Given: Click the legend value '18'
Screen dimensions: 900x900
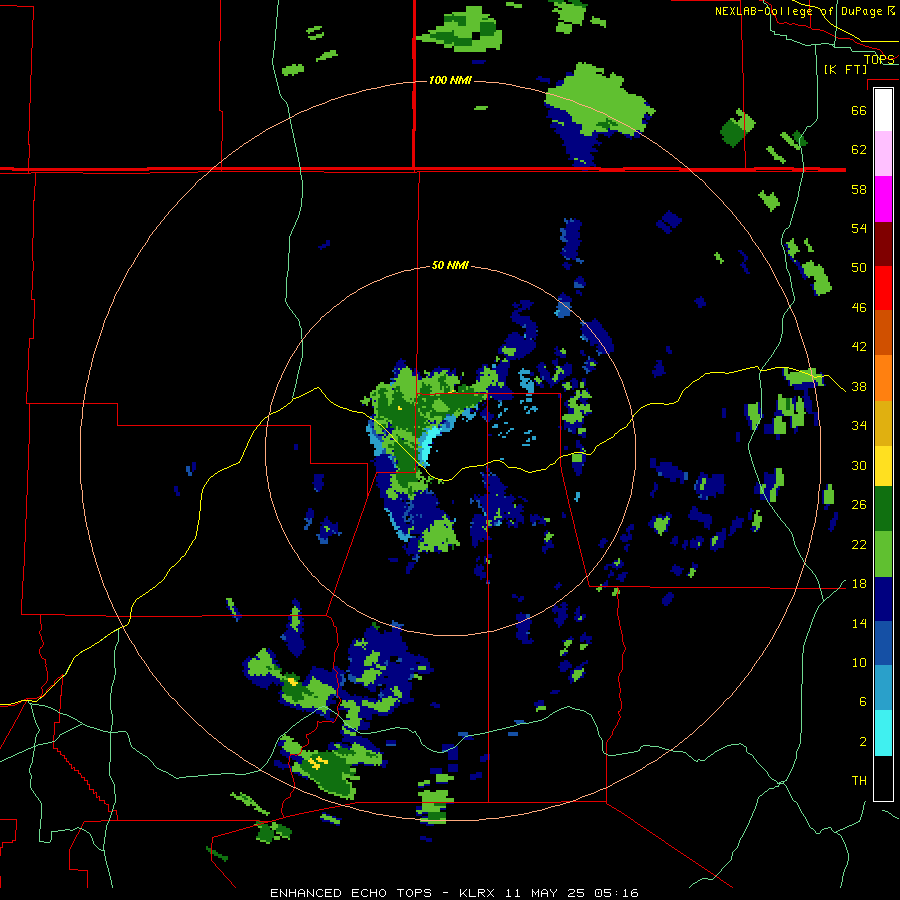Looking at the screenshot, I should [x=859, y=584].
